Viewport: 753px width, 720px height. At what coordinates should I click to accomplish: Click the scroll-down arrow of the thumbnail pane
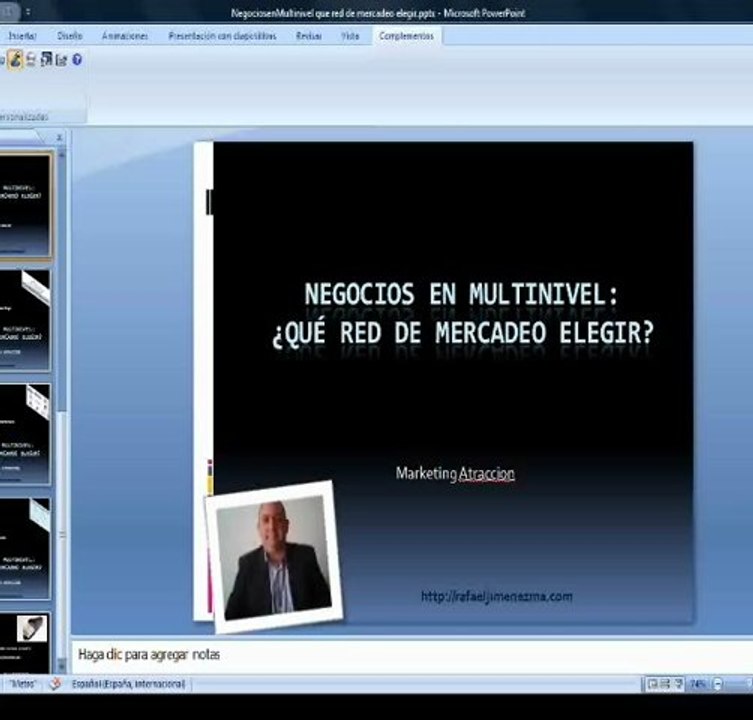[x=61, y=665]
